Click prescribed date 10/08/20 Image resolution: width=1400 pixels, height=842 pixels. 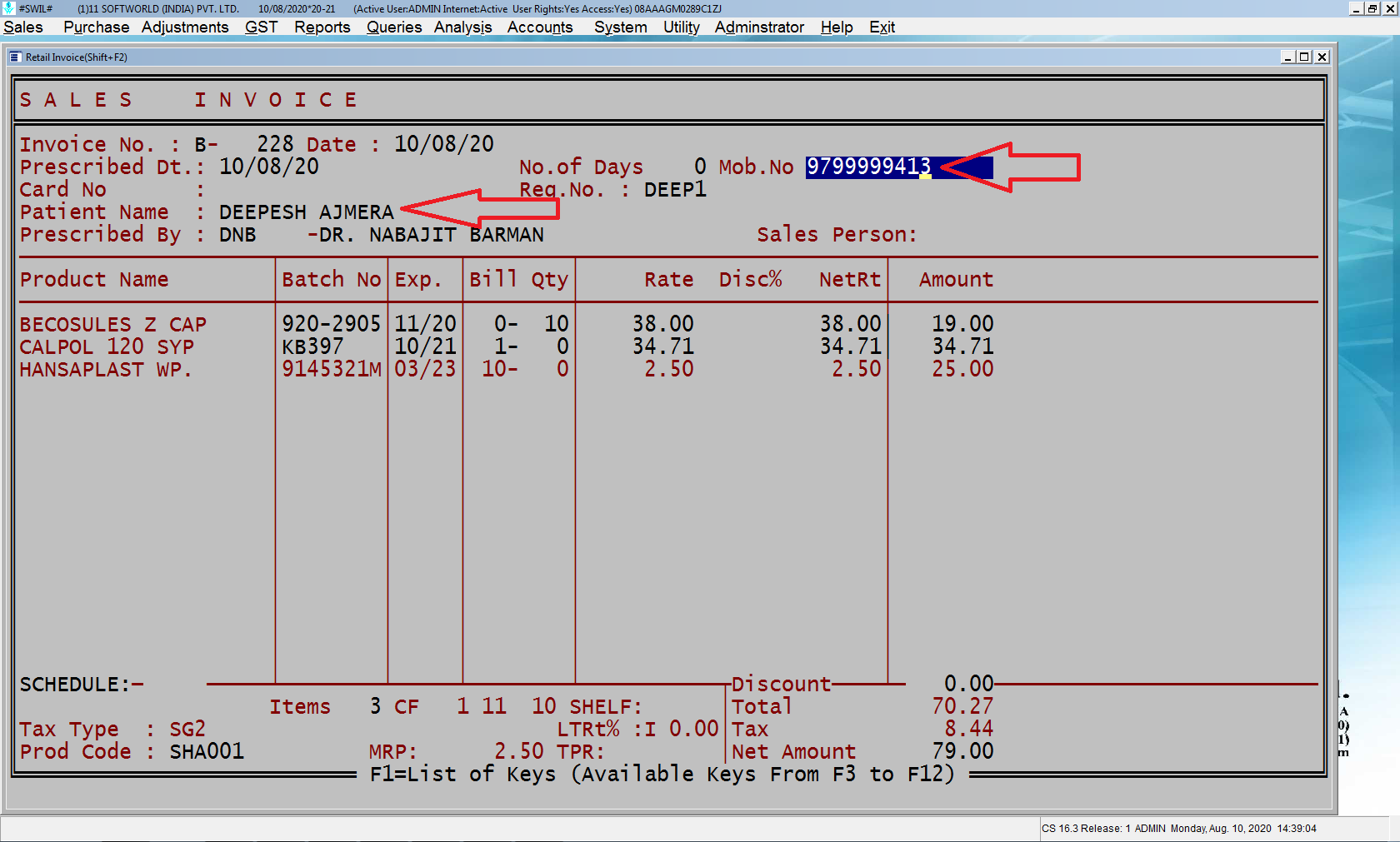pos(268,167)
